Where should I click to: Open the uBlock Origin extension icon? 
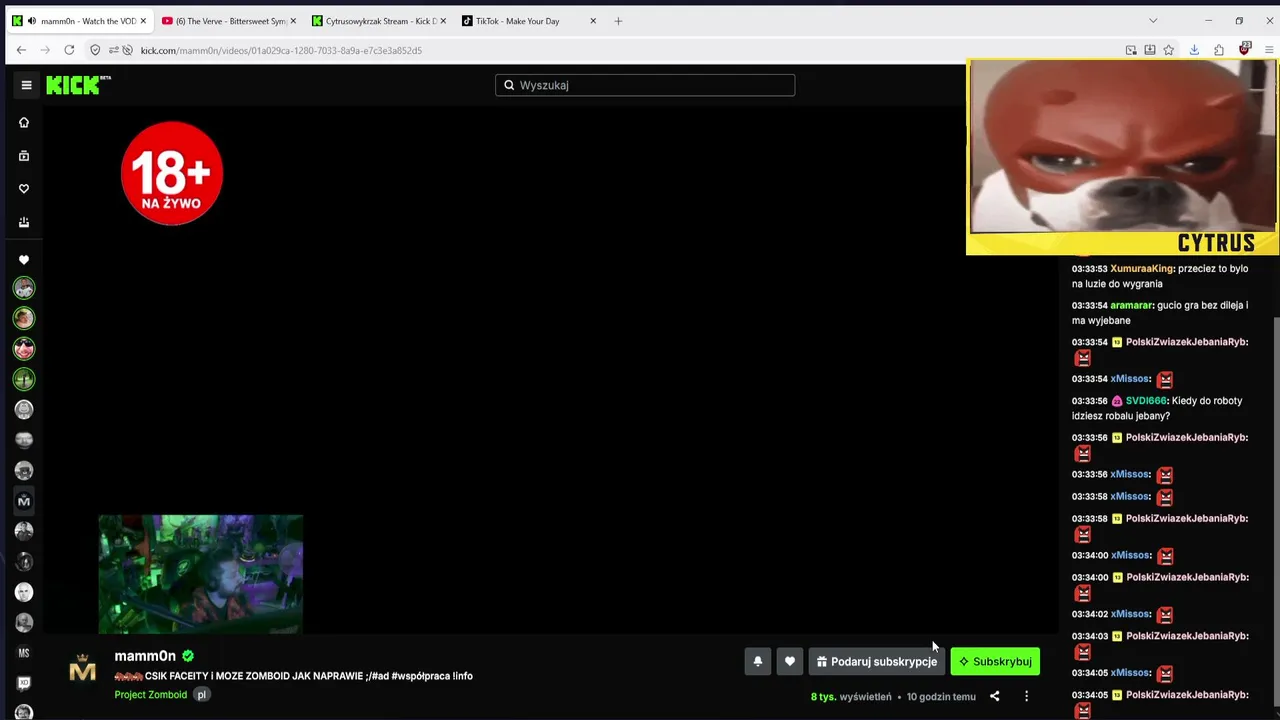[1245, 49]
